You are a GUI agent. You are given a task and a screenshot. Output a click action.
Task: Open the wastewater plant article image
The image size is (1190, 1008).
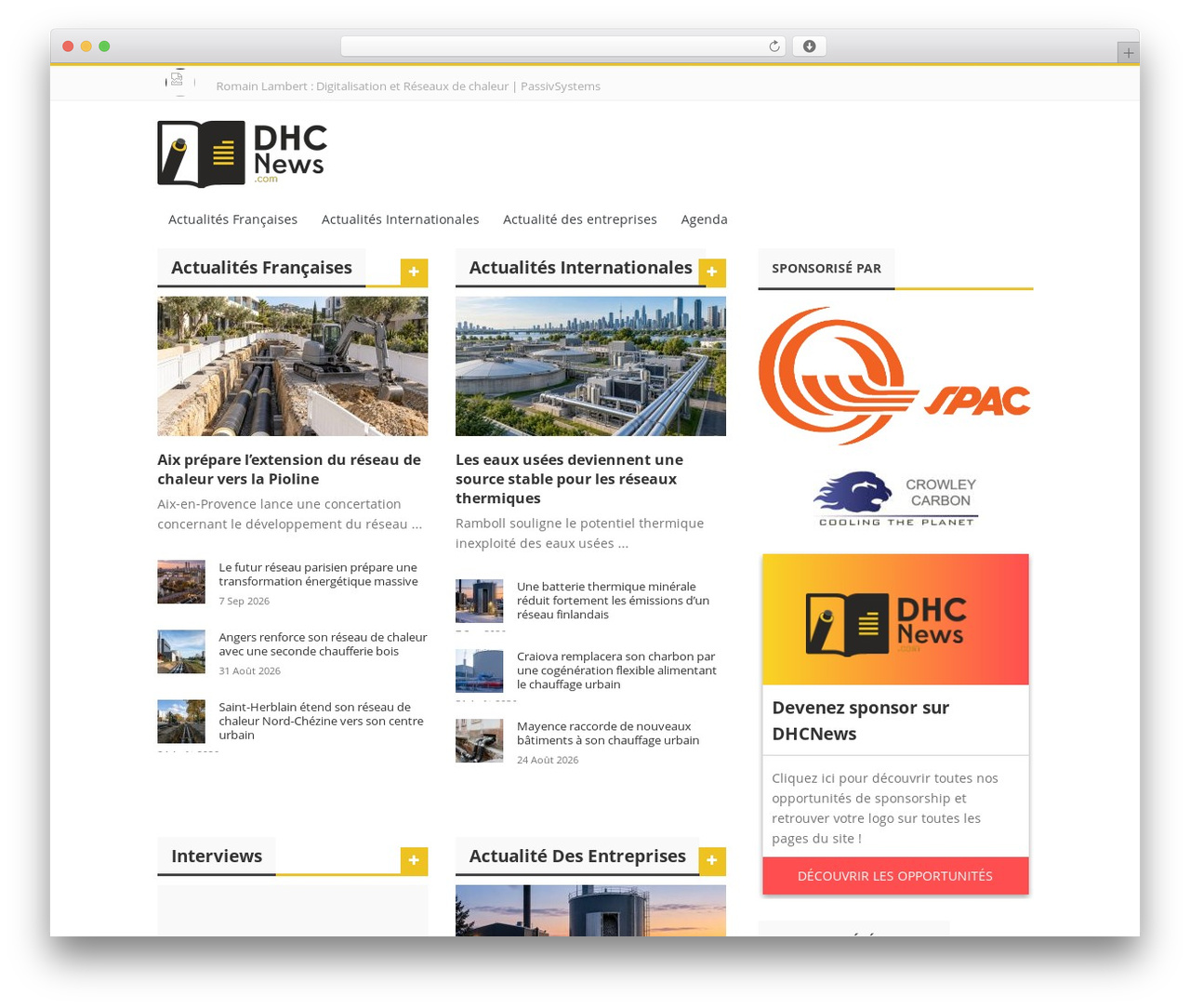590,366
